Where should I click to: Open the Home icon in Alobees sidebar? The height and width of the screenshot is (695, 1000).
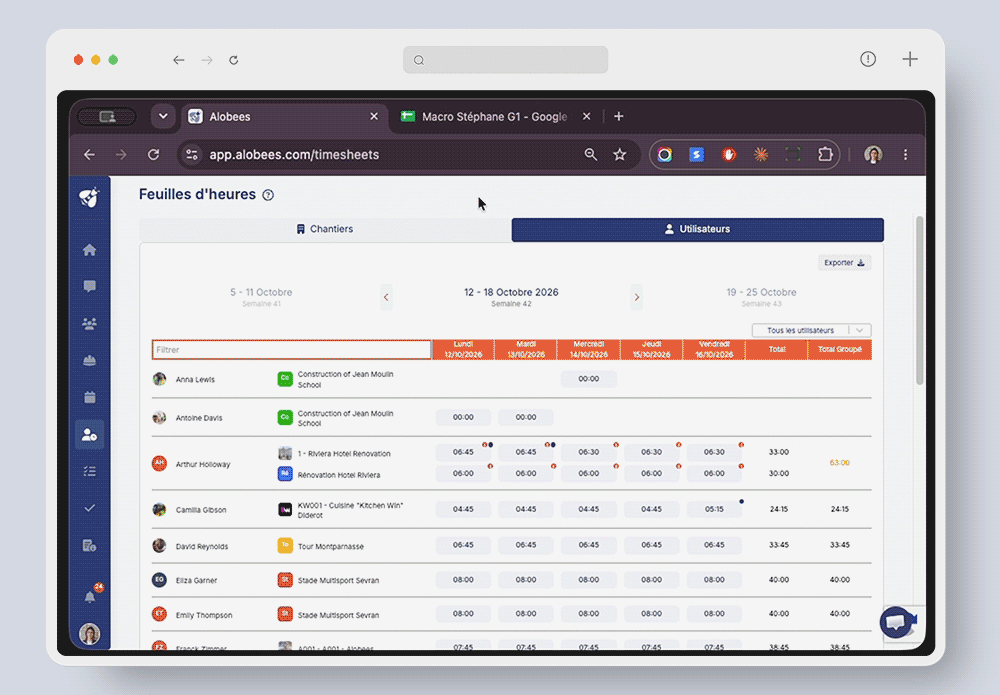[x=89, y=250]
